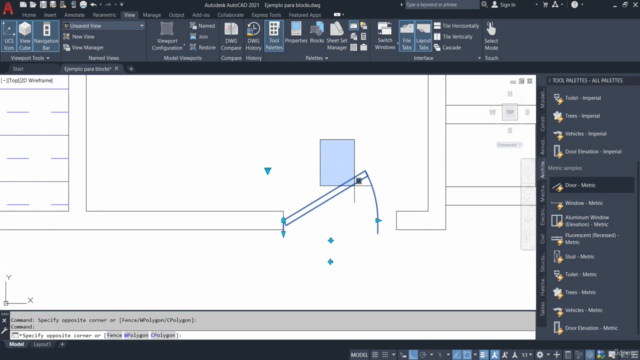The width and height of the screenshot is (640, 360).
Task: Toggle grid display in status bar
Action: 375,355
